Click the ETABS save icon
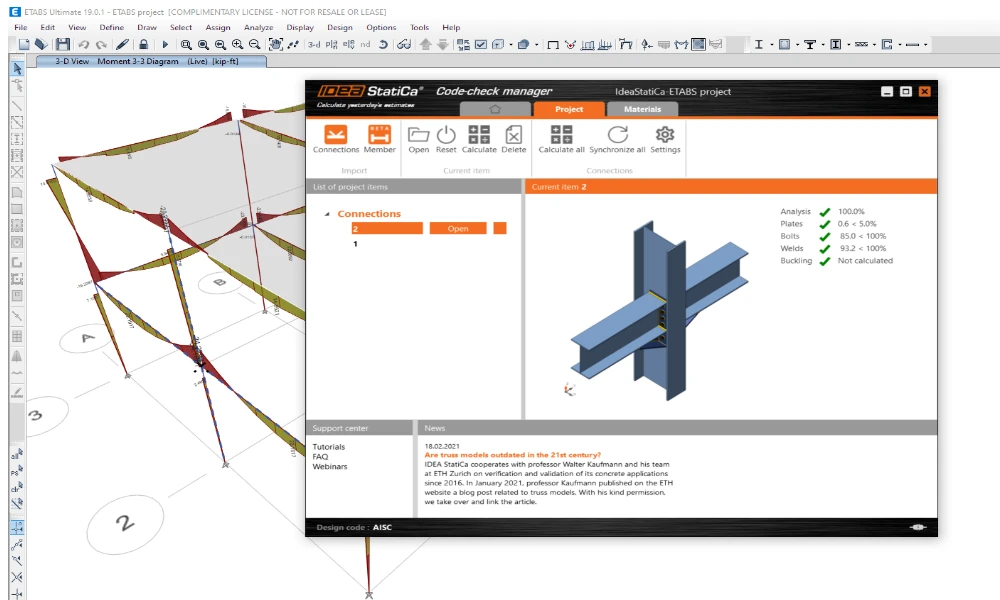Screen dimensions: 1000x600 62,44
